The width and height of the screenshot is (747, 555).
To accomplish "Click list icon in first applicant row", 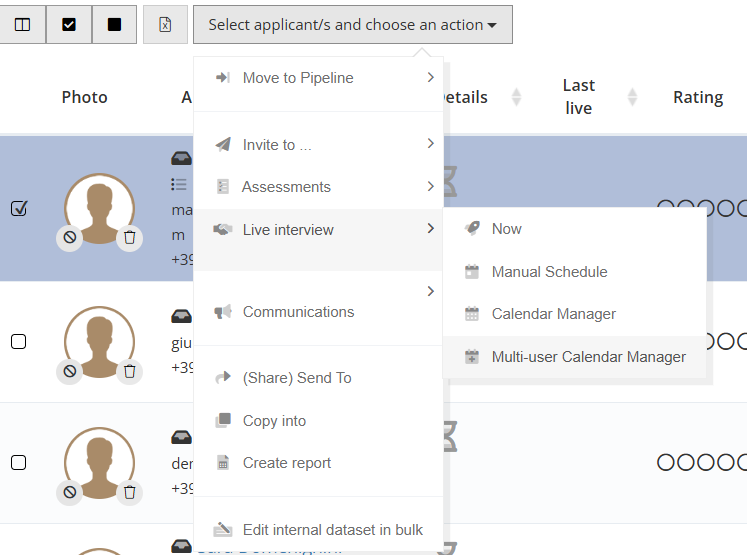I will pyautogui.click(x=179, y=184).
